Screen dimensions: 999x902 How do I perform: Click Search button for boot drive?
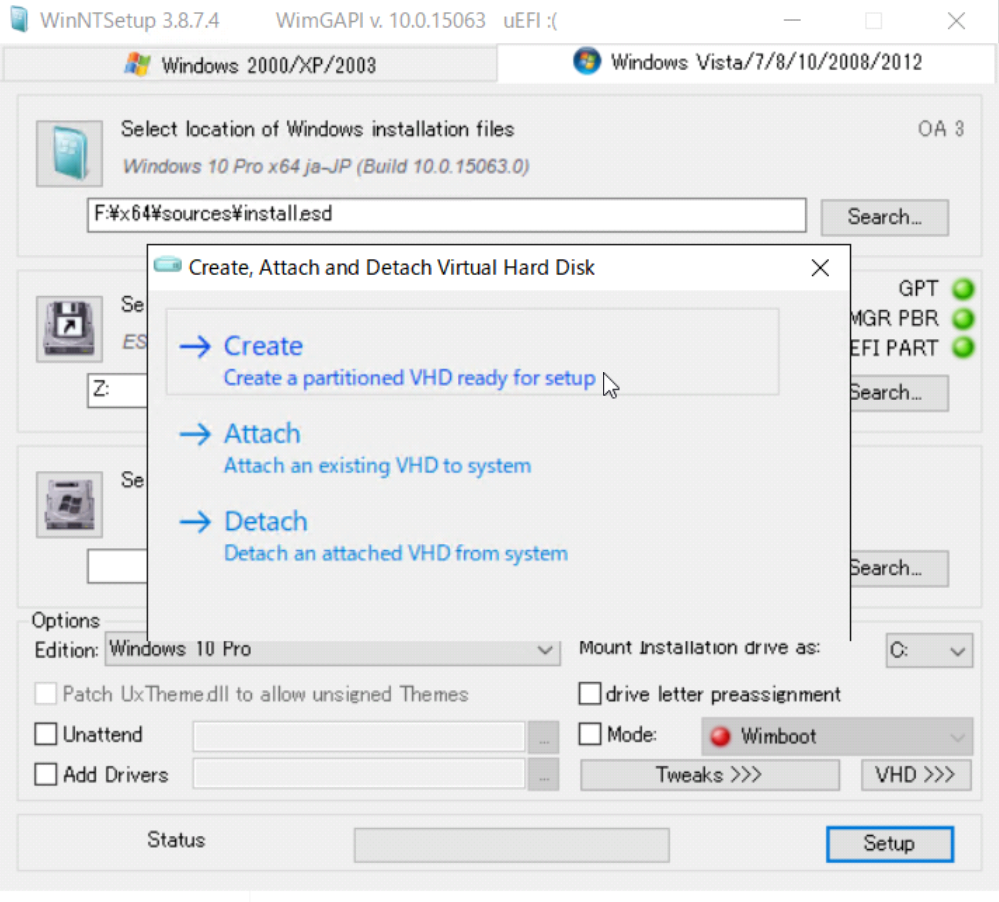pos(899,393)
